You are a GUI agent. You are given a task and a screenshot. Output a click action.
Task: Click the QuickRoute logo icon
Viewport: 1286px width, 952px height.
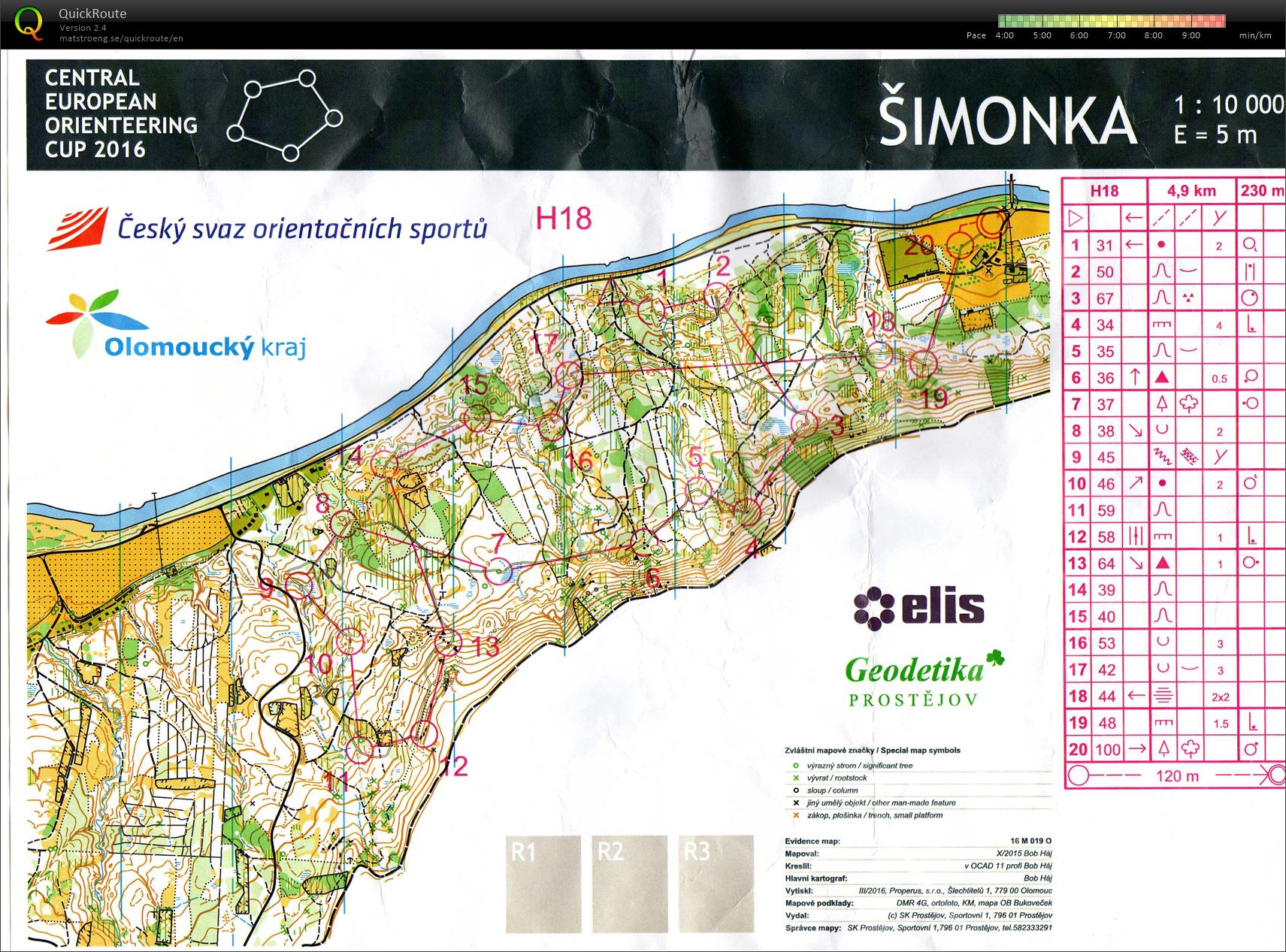pos(29,23)
